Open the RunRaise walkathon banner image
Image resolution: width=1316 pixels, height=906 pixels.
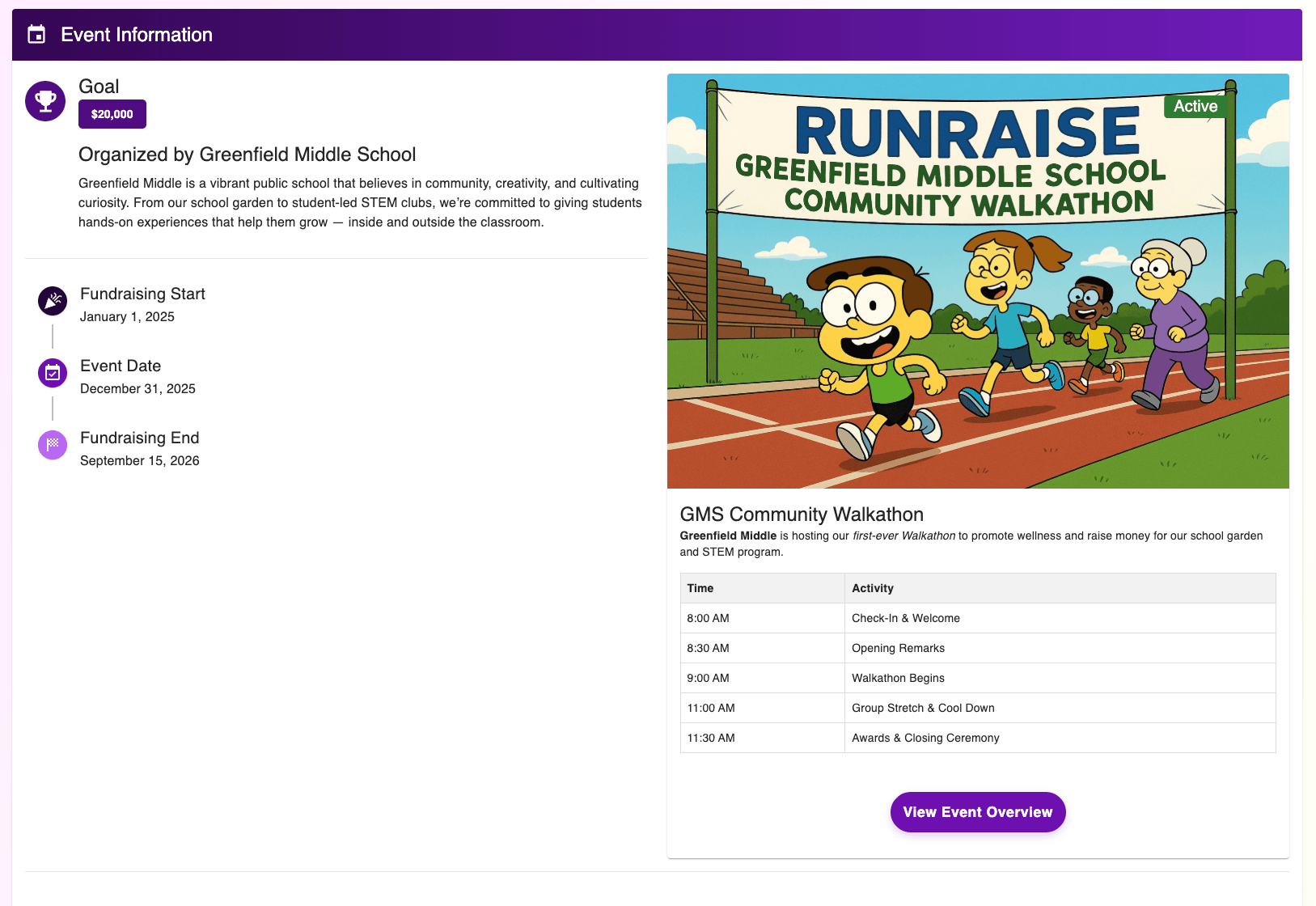(x=978, y=281)
